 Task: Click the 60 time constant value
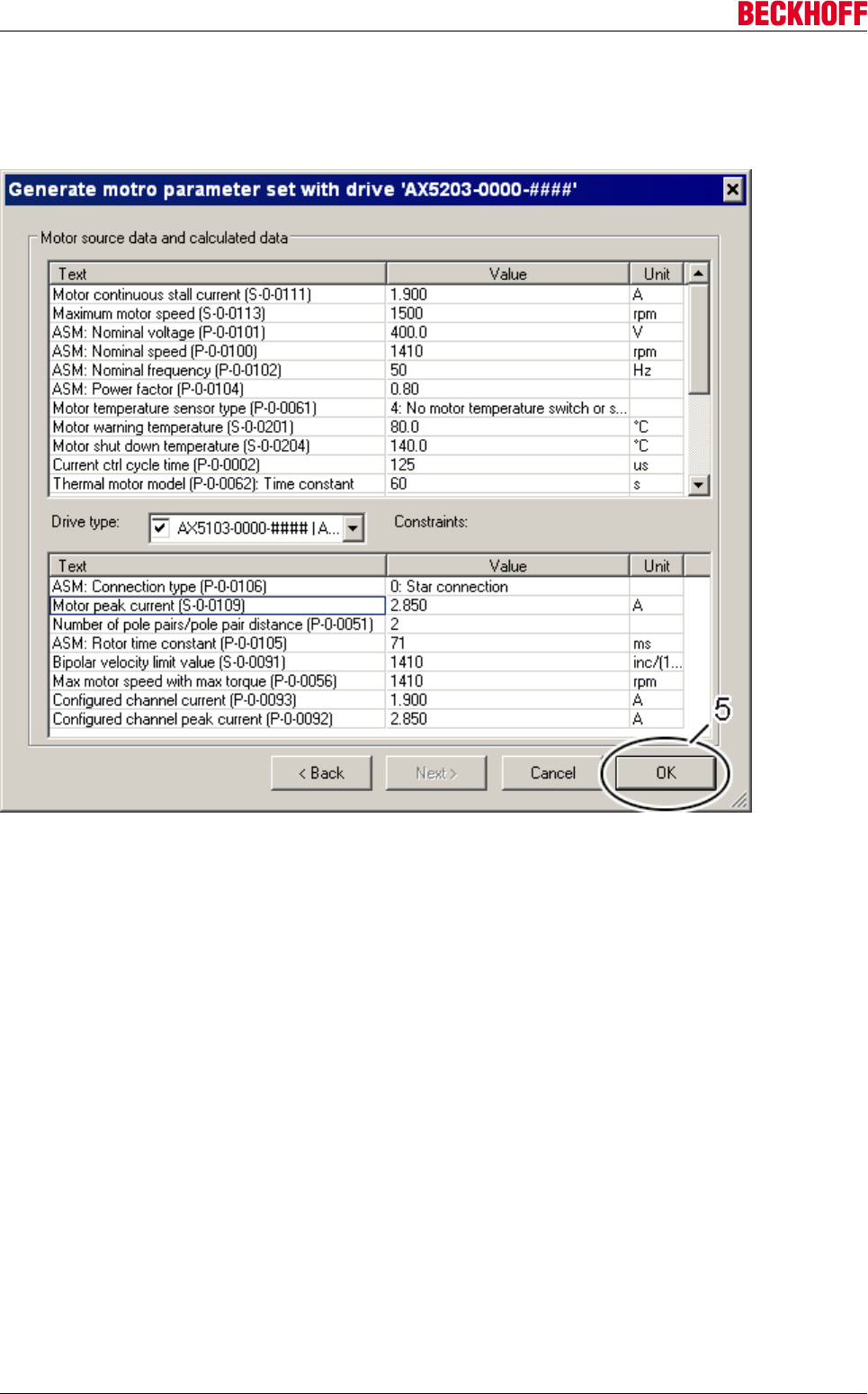(x=398, y=483)
